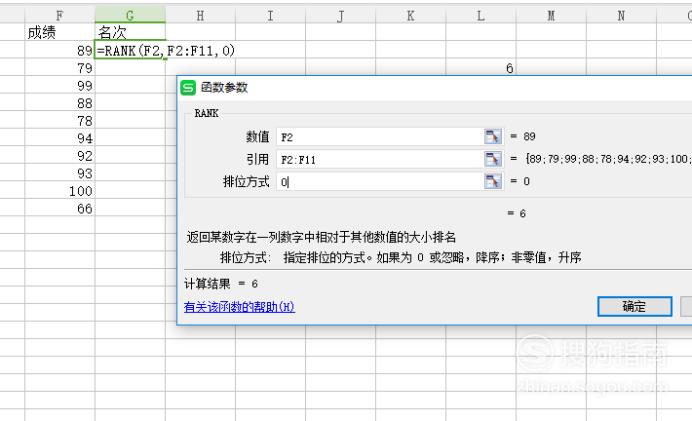Click the 成绩 header cell

pos(60,32)
